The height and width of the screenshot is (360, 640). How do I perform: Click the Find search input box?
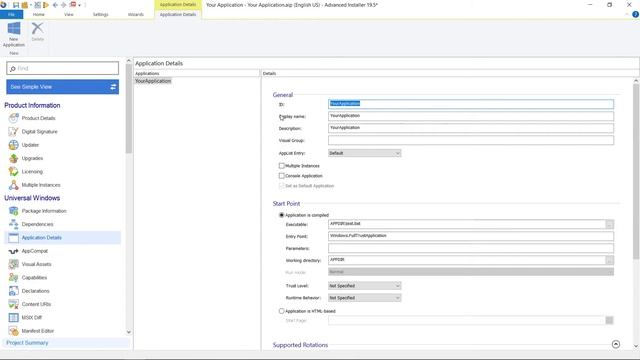click(62, 68)
